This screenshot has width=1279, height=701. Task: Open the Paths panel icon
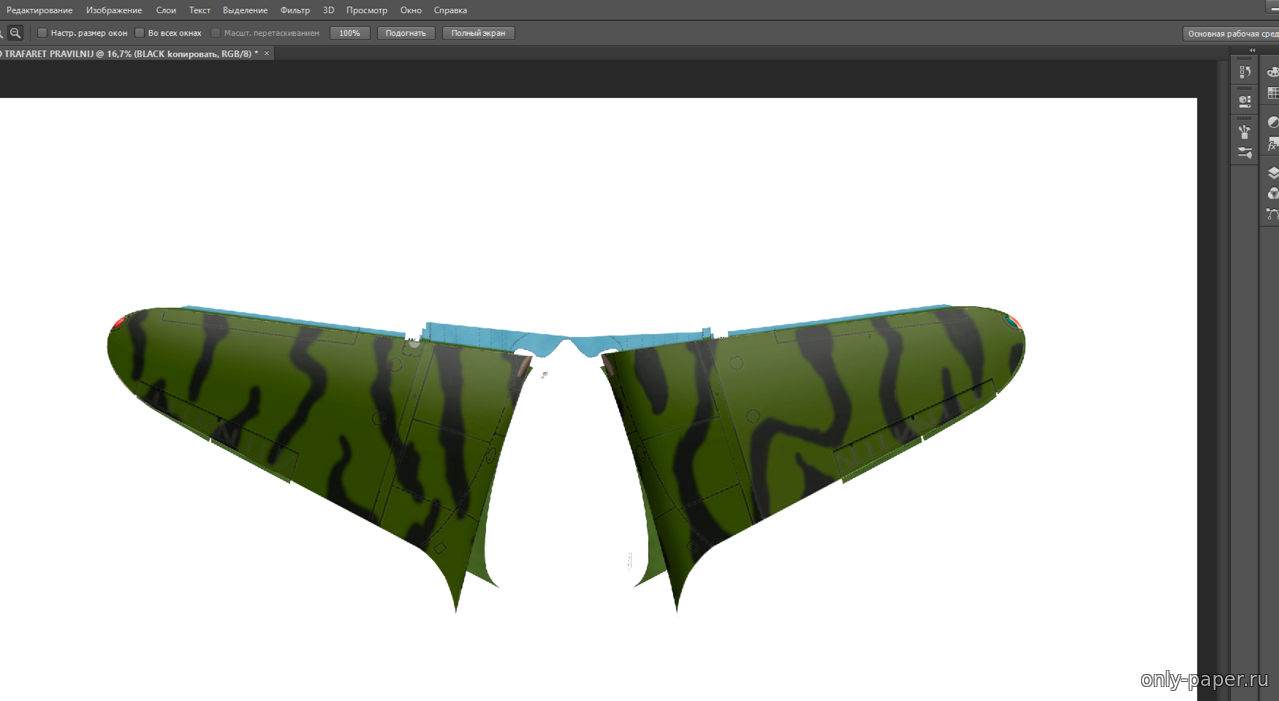[x=1273, y=214]
